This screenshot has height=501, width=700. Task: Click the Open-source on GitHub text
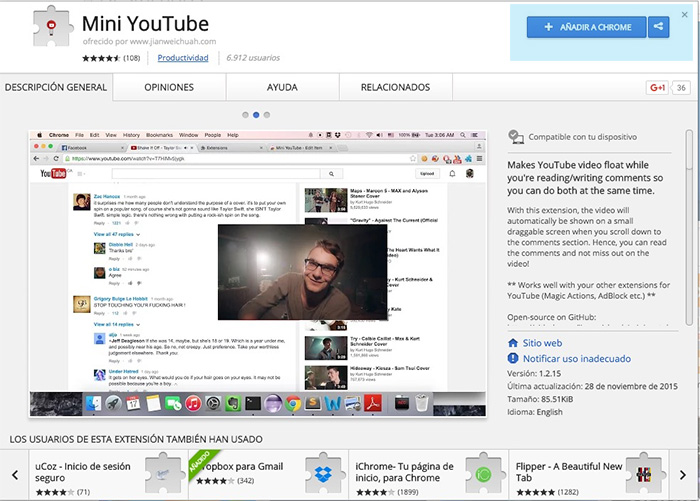pyautogui.click(x=551, y=317)
